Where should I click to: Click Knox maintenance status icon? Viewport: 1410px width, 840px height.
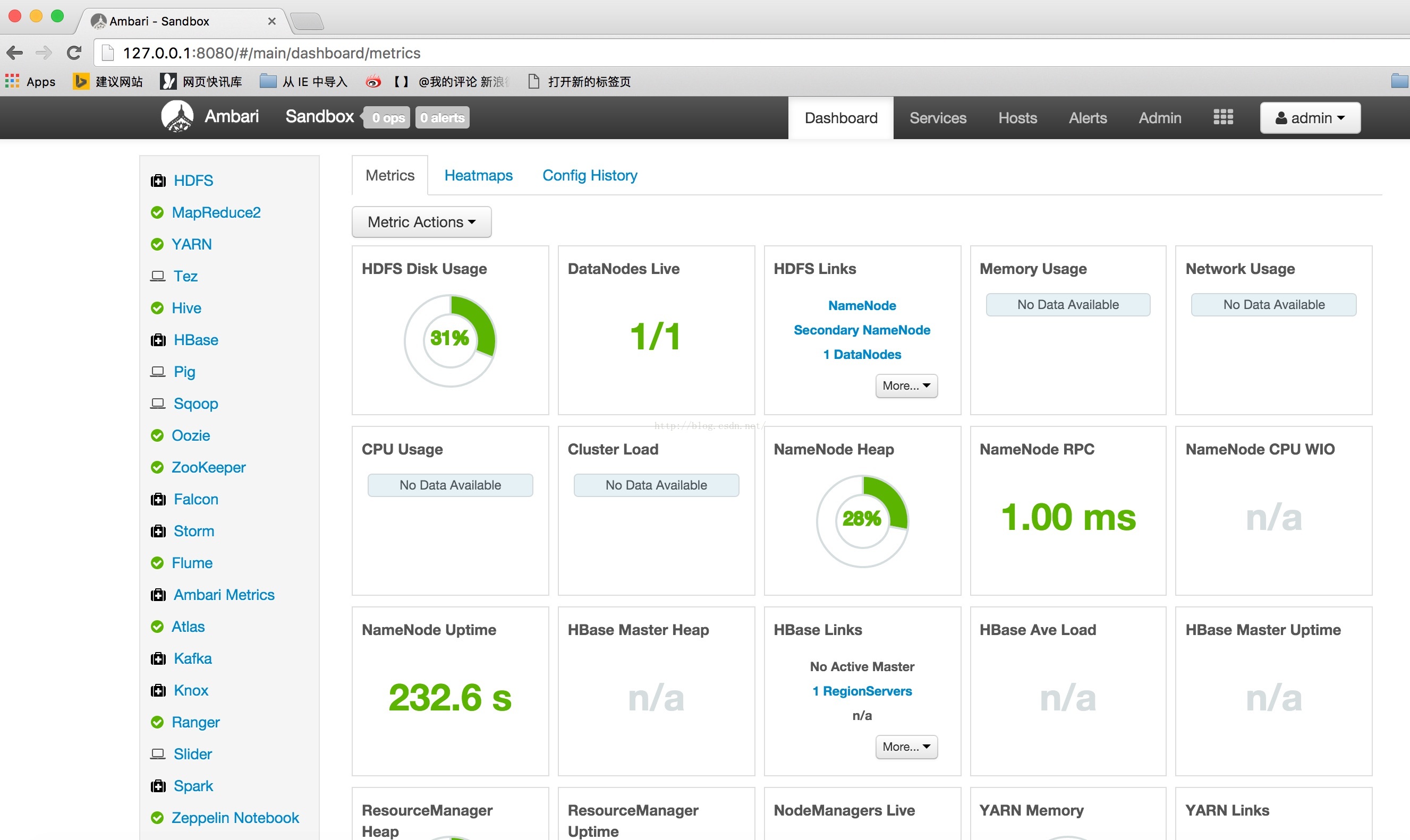(158, 691)
